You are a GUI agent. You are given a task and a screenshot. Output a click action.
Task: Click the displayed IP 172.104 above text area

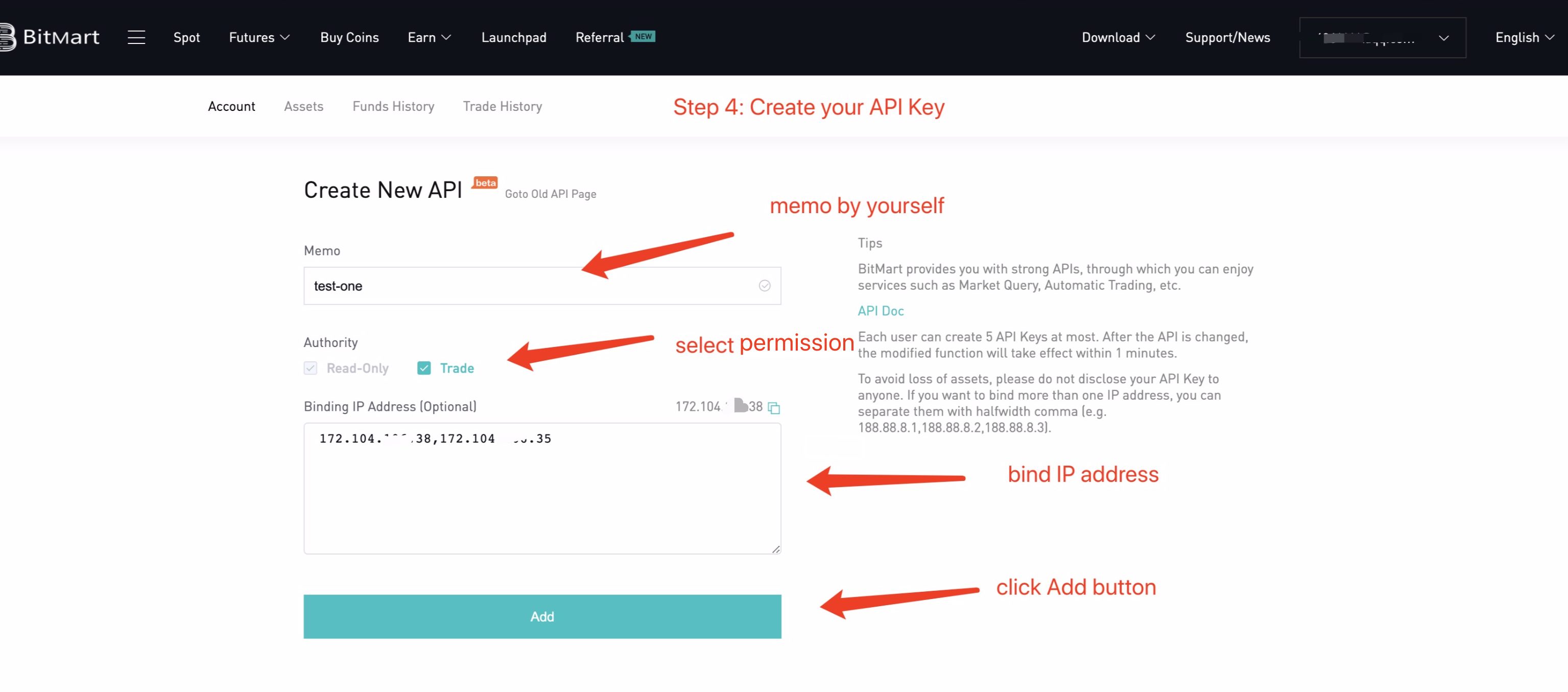tap(718, 406)
